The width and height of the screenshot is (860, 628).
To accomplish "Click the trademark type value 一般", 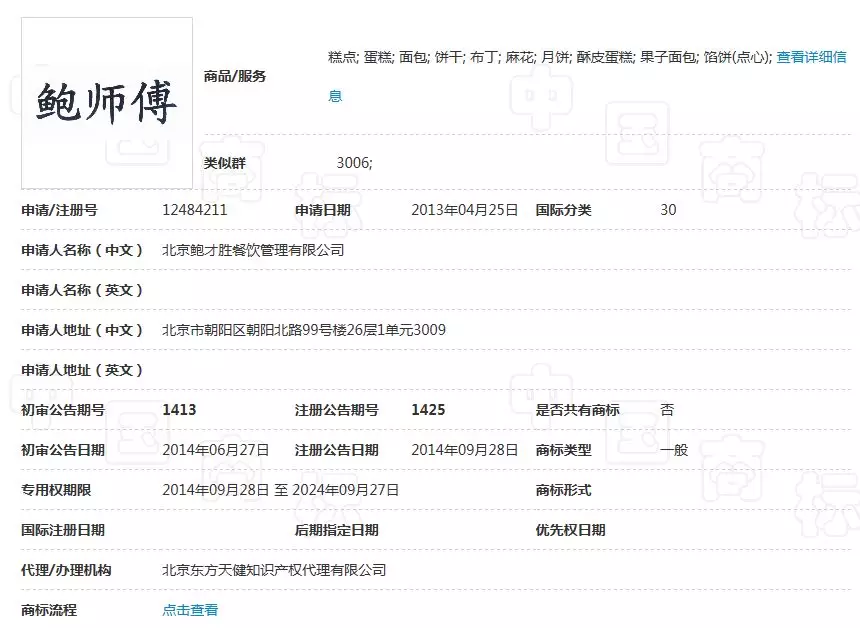I will coord(674,450).
